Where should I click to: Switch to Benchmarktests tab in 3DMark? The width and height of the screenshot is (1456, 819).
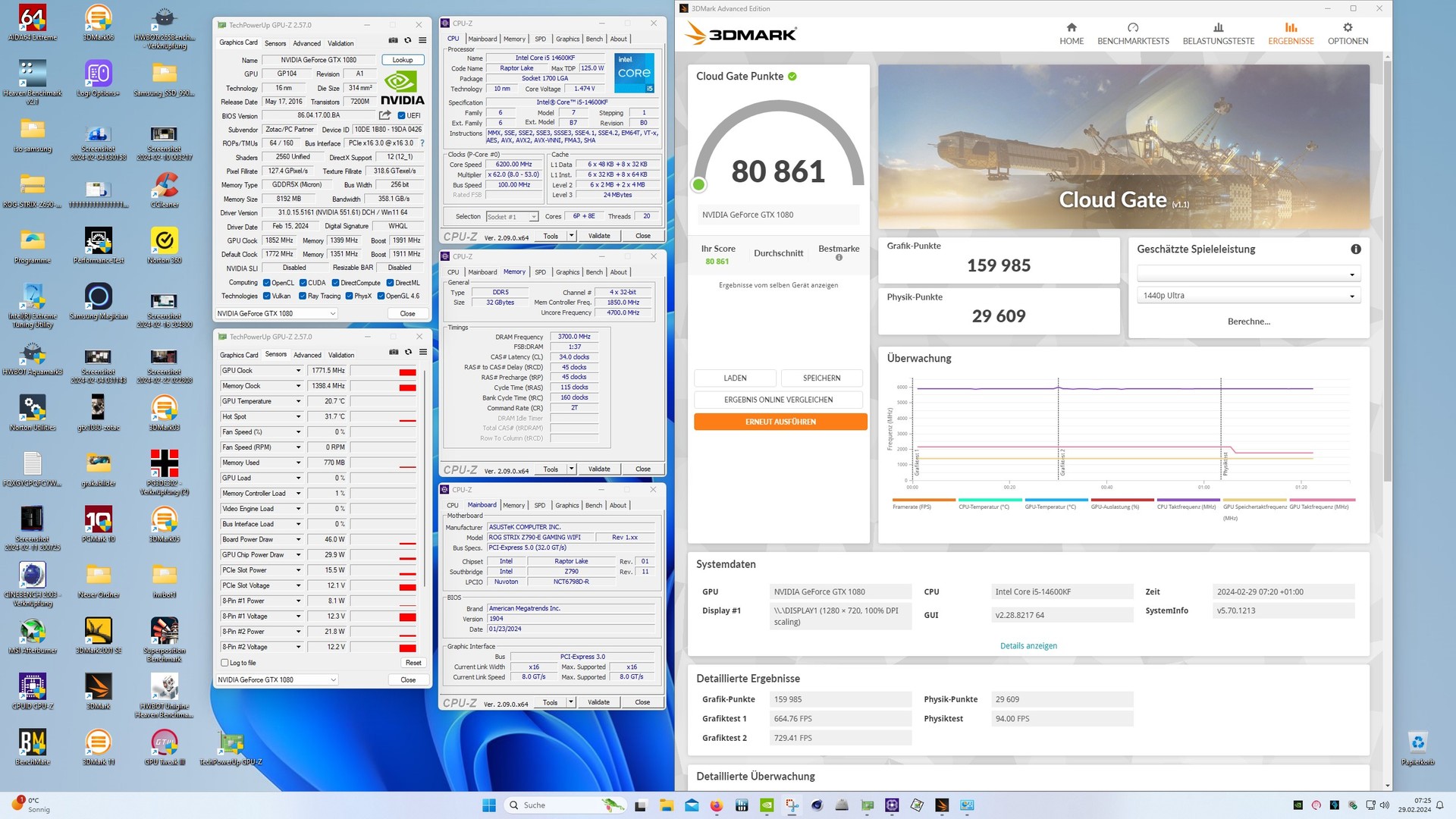pyautogui.click(x=1133, y=33)
